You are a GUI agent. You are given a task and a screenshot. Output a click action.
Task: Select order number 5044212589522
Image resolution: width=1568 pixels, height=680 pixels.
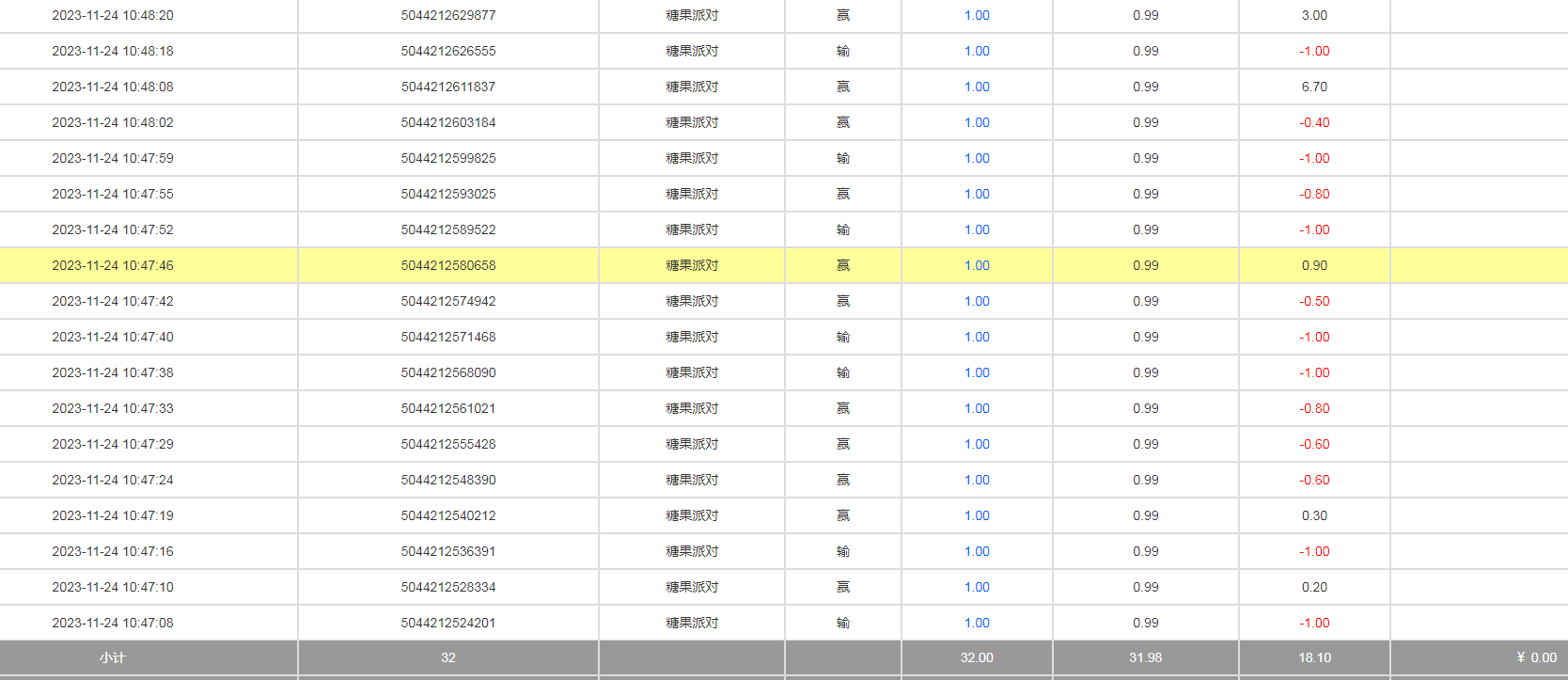click(448, 229)
